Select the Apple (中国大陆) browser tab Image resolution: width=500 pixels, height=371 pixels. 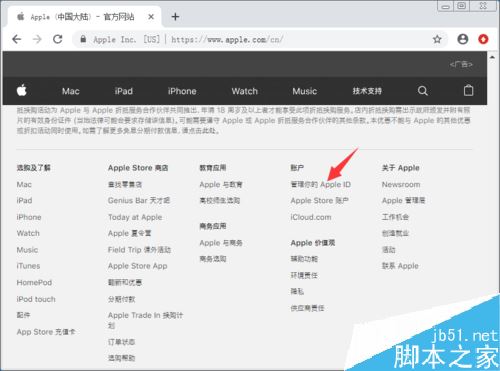point(83,17)
